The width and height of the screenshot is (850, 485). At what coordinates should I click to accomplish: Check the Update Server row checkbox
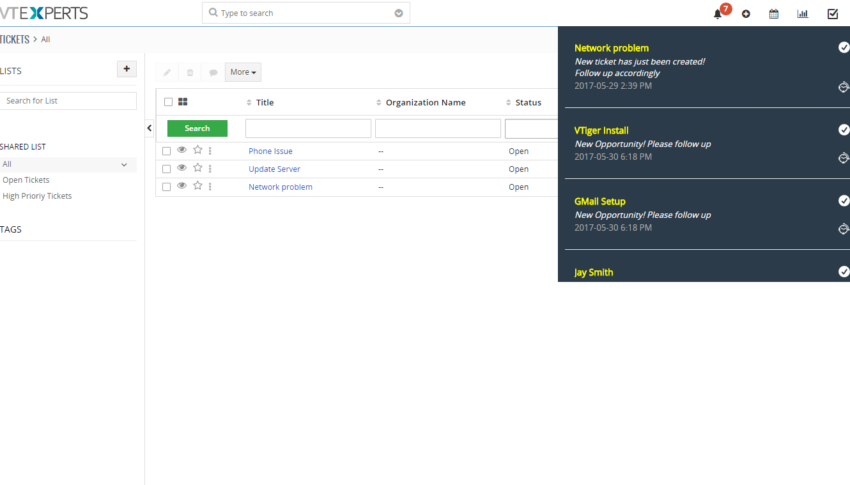click(x=166, y=169)
